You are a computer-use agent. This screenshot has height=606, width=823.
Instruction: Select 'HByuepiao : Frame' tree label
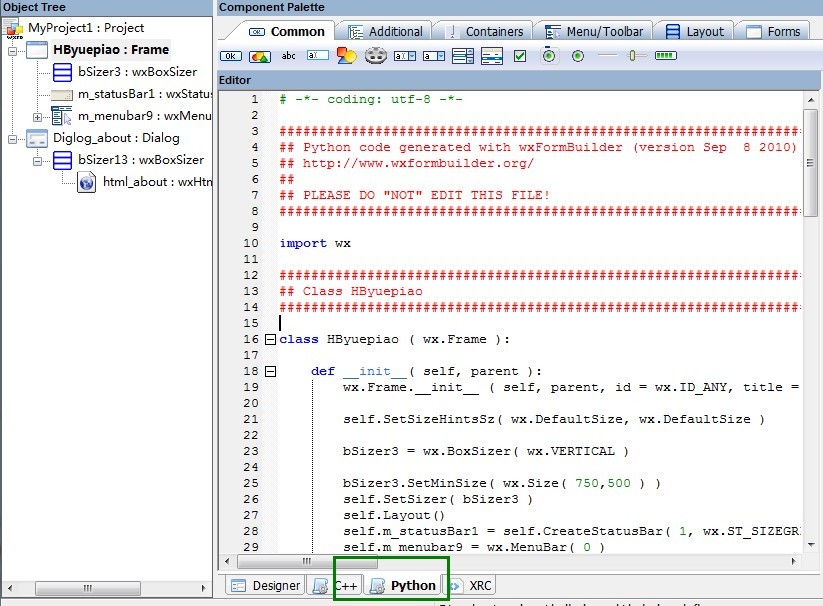[x=111, y=50]
